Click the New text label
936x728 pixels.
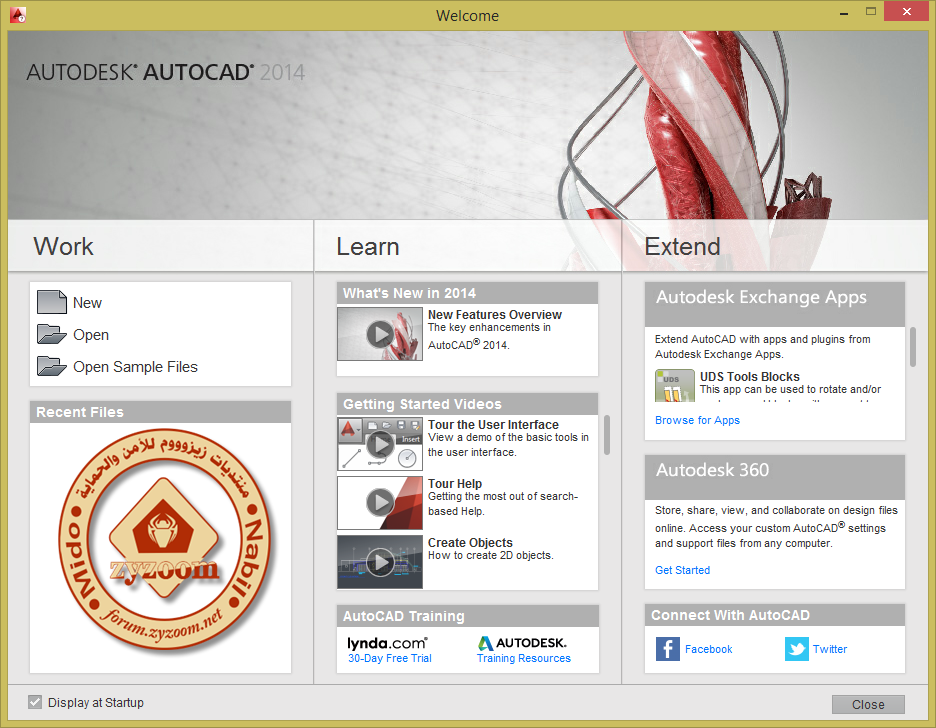(x=87, y=303)
